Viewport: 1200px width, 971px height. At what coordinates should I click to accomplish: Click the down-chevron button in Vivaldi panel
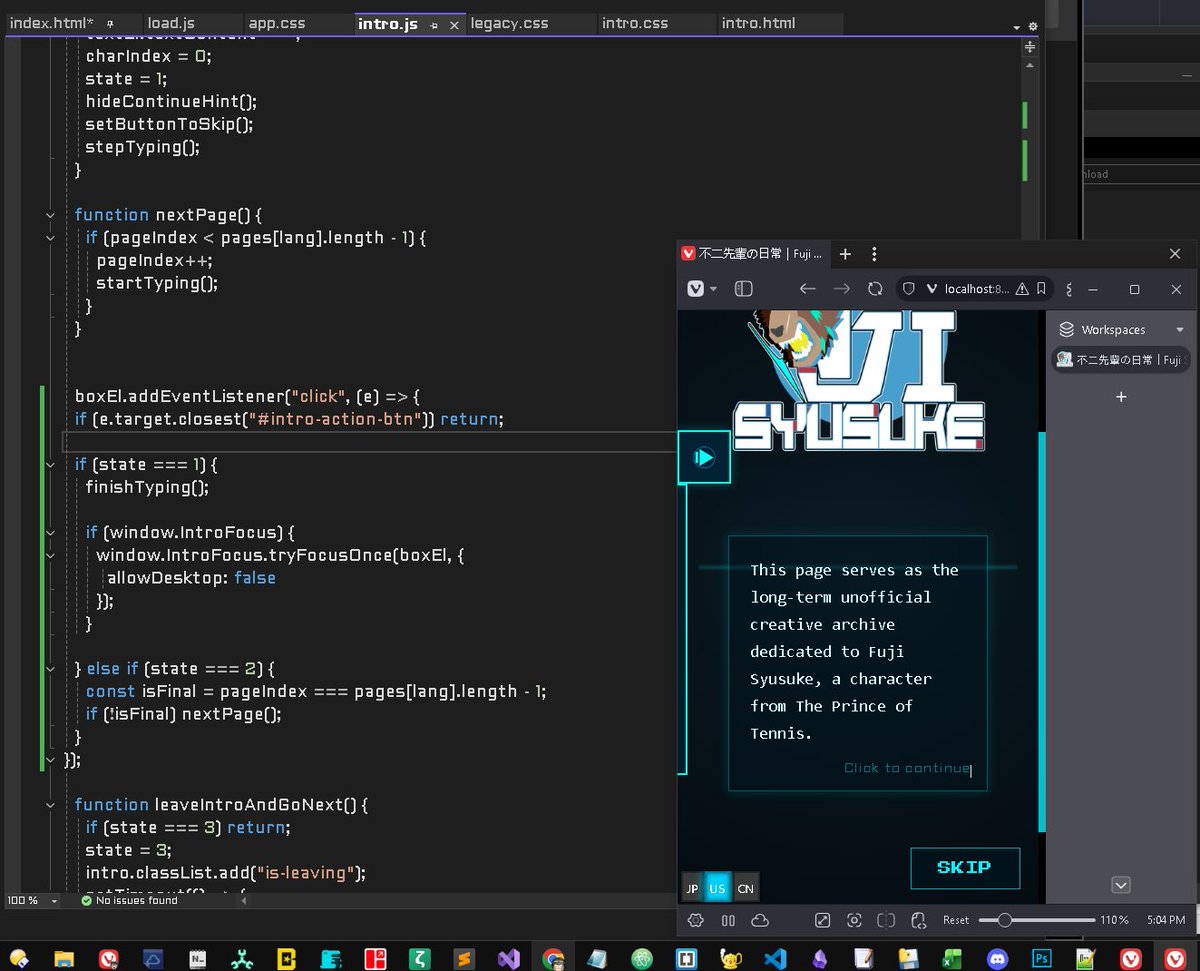click(x=1121, y=885)
